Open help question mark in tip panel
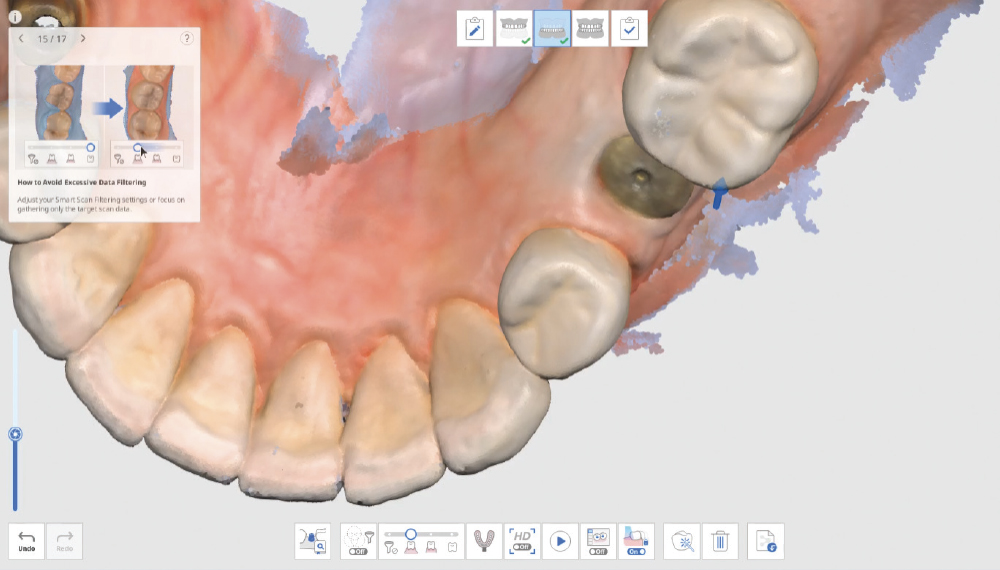This screenshot has width=1000, height=570. (187, 38)
